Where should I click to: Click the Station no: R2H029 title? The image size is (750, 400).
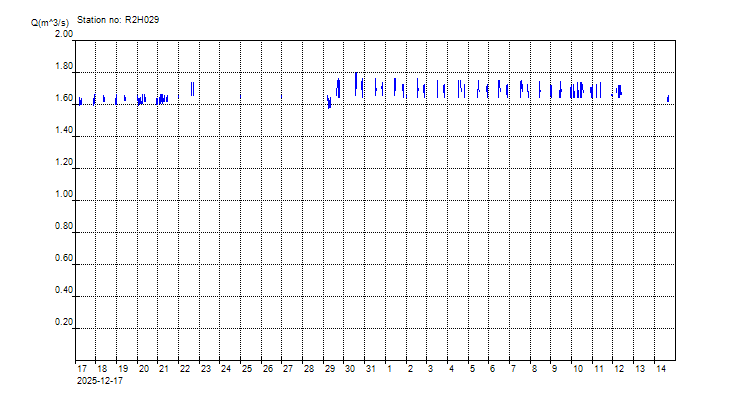[118, 19]
